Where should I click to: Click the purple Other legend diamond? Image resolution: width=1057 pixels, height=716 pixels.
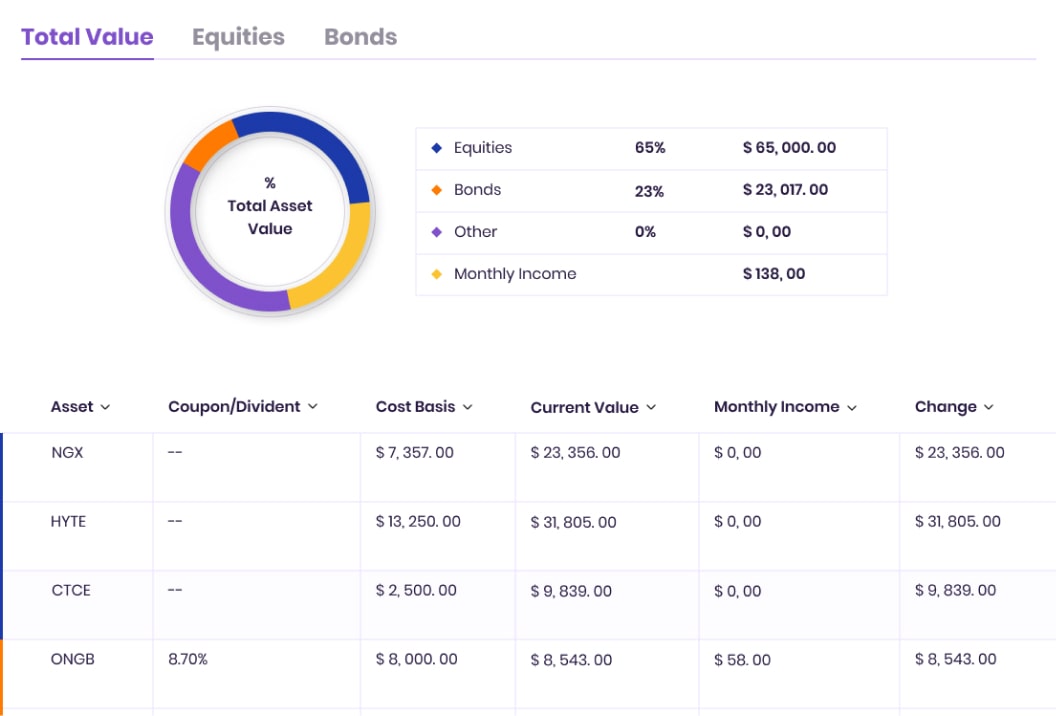(x=436, y=232)
